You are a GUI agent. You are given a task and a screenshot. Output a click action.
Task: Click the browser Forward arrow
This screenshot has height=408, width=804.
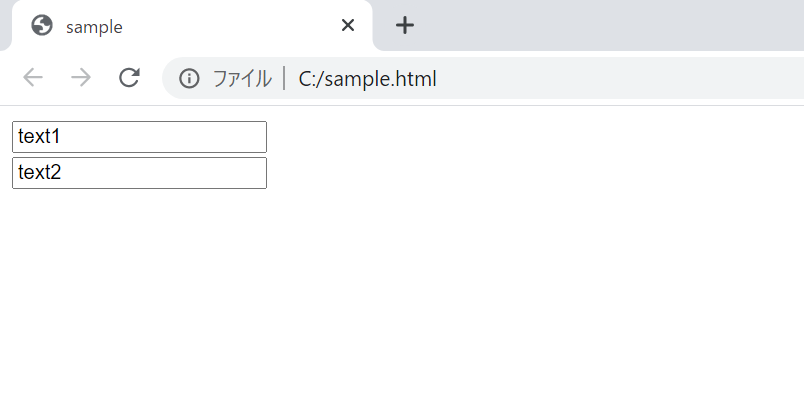81,78
